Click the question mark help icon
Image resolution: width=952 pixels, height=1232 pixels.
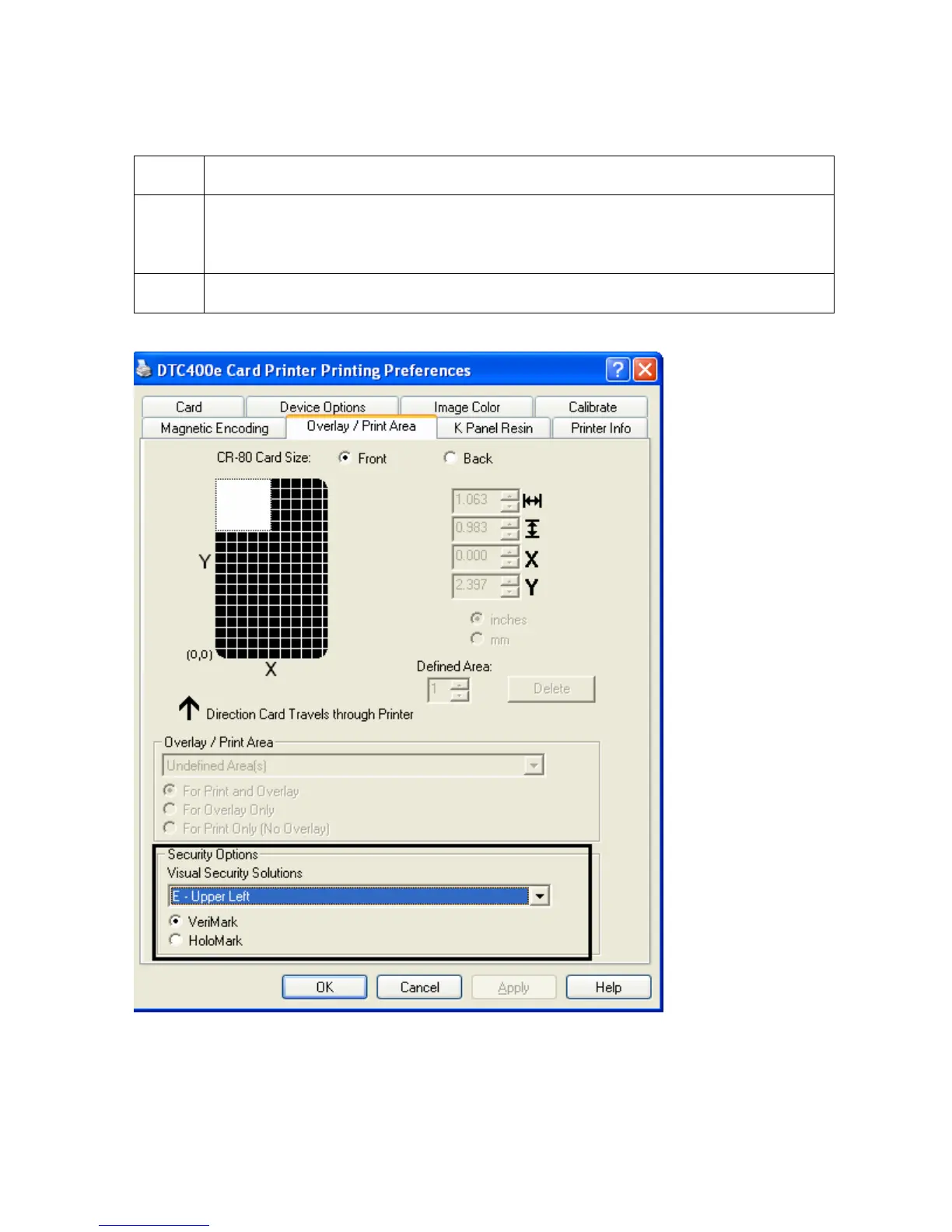pos(618,369)
